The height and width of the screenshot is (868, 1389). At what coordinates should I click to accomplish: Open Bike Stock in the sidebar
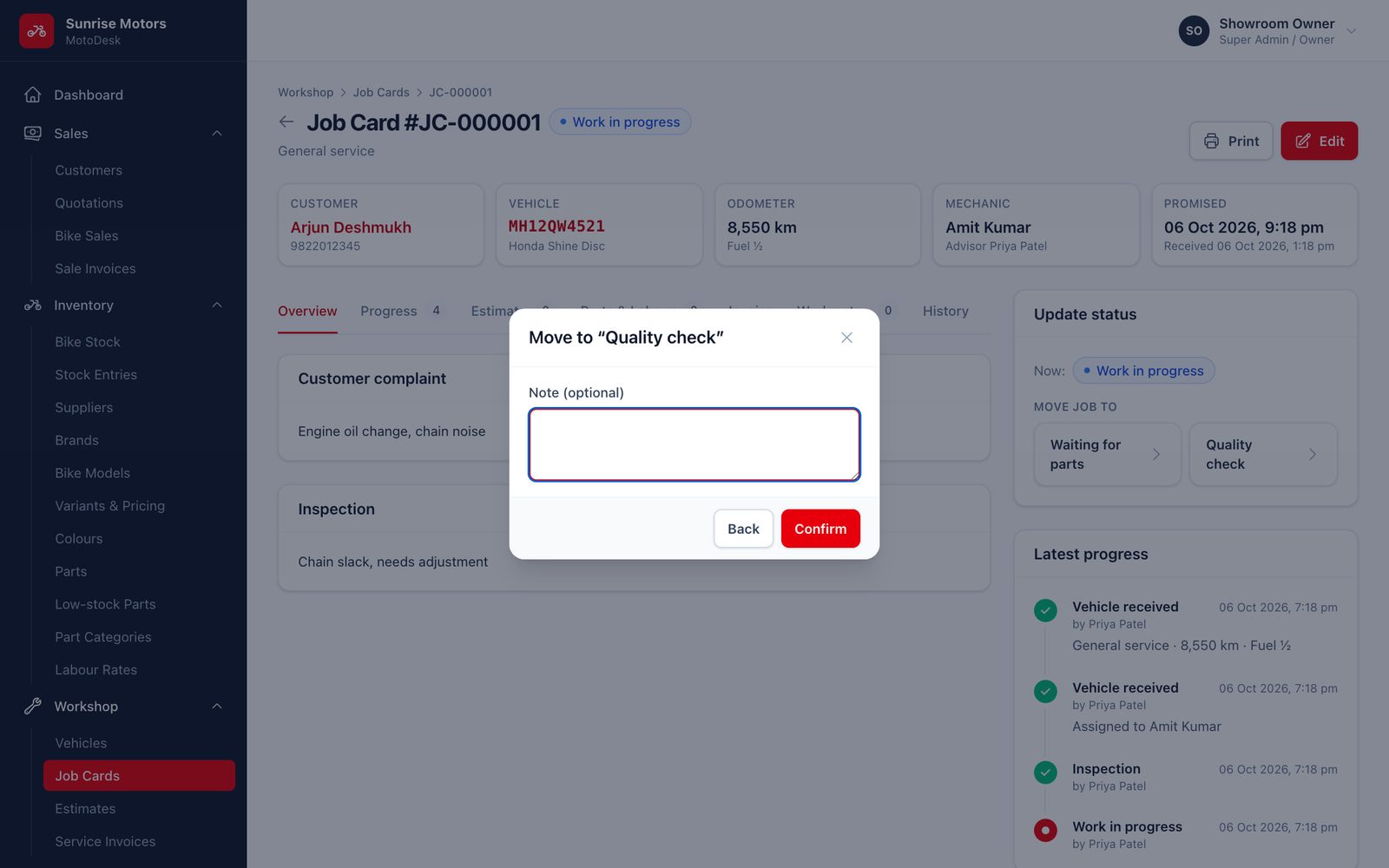point(88,342)
